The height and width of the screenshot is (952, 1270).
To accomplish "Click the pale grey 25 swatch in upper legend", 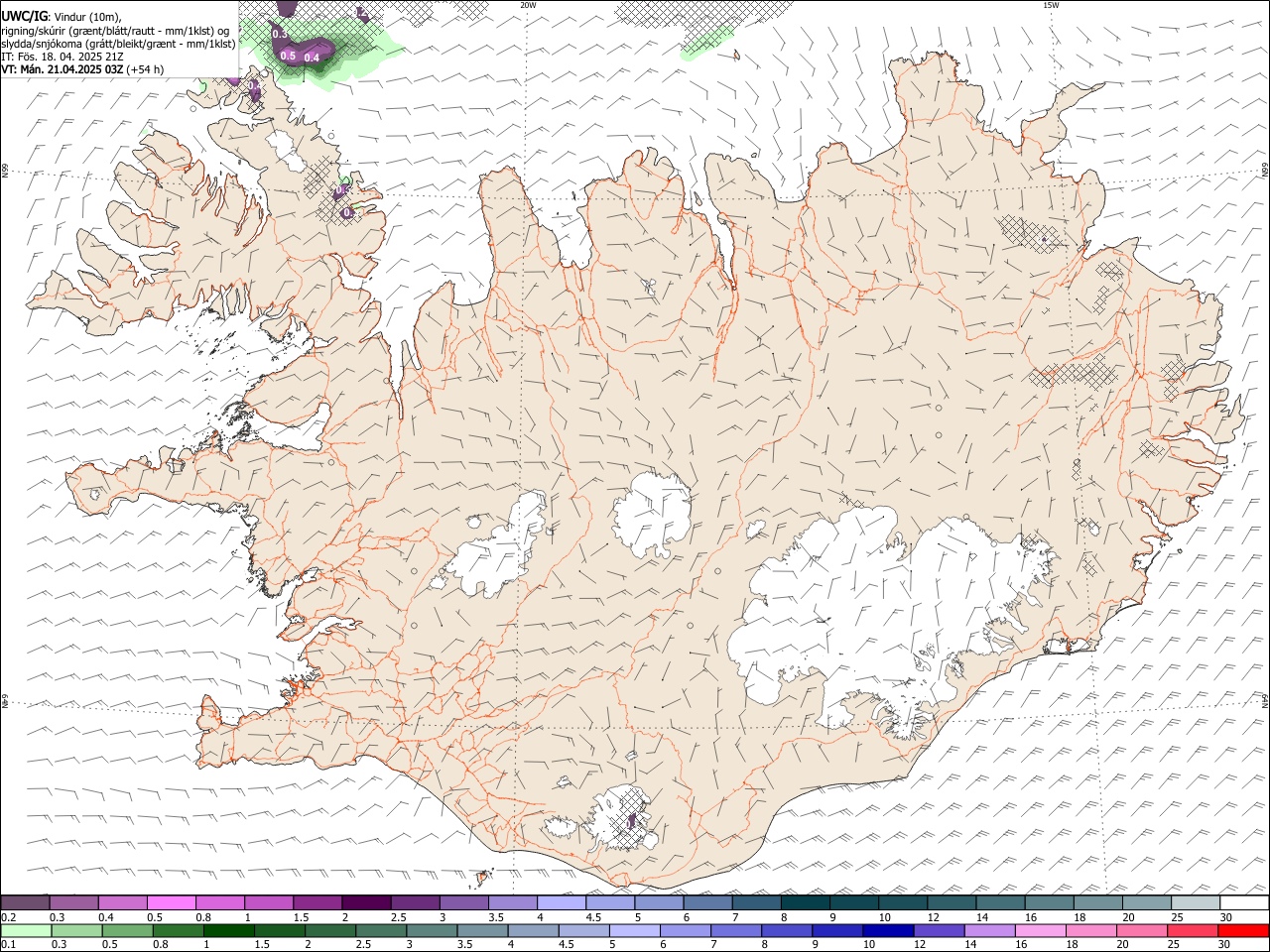I will pos(1195,903).
